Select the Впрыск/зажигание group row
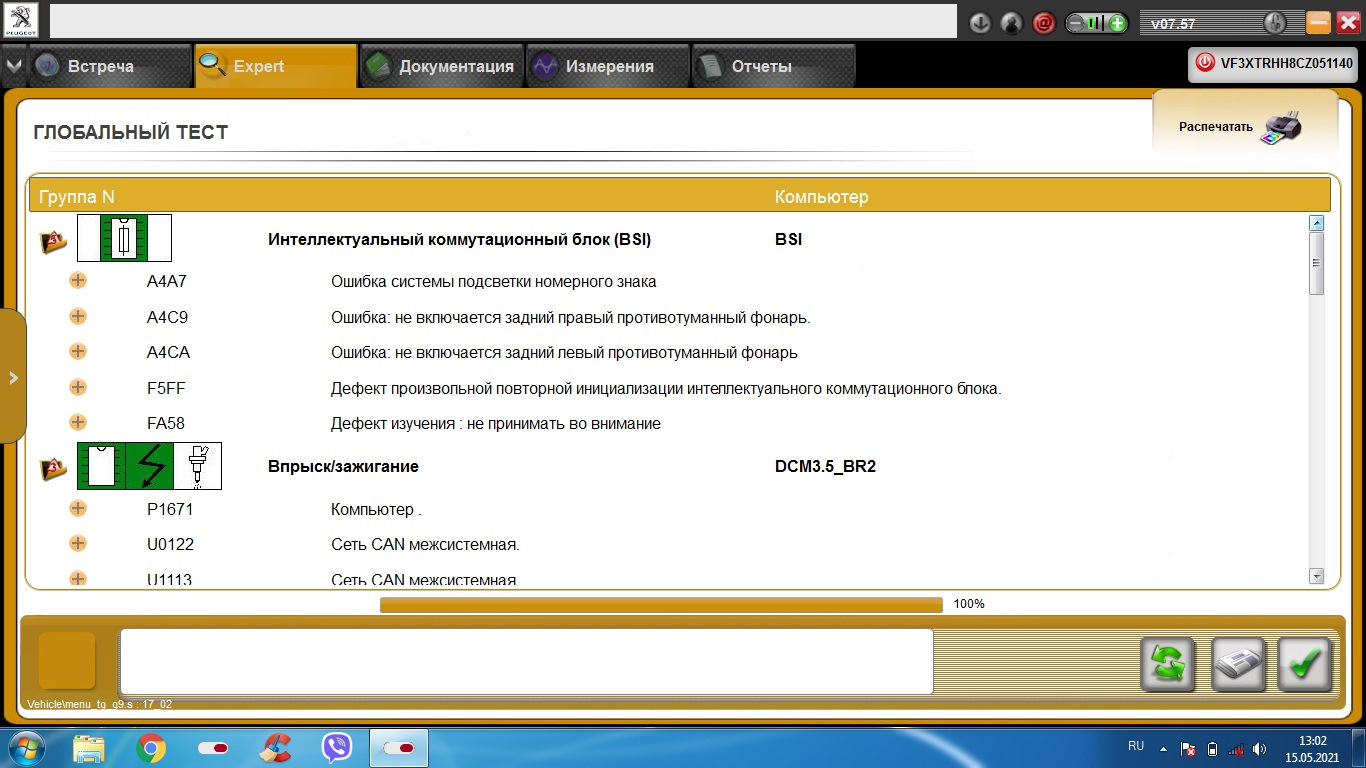This screenshot has width=1366, height=768. pos(668,466)
